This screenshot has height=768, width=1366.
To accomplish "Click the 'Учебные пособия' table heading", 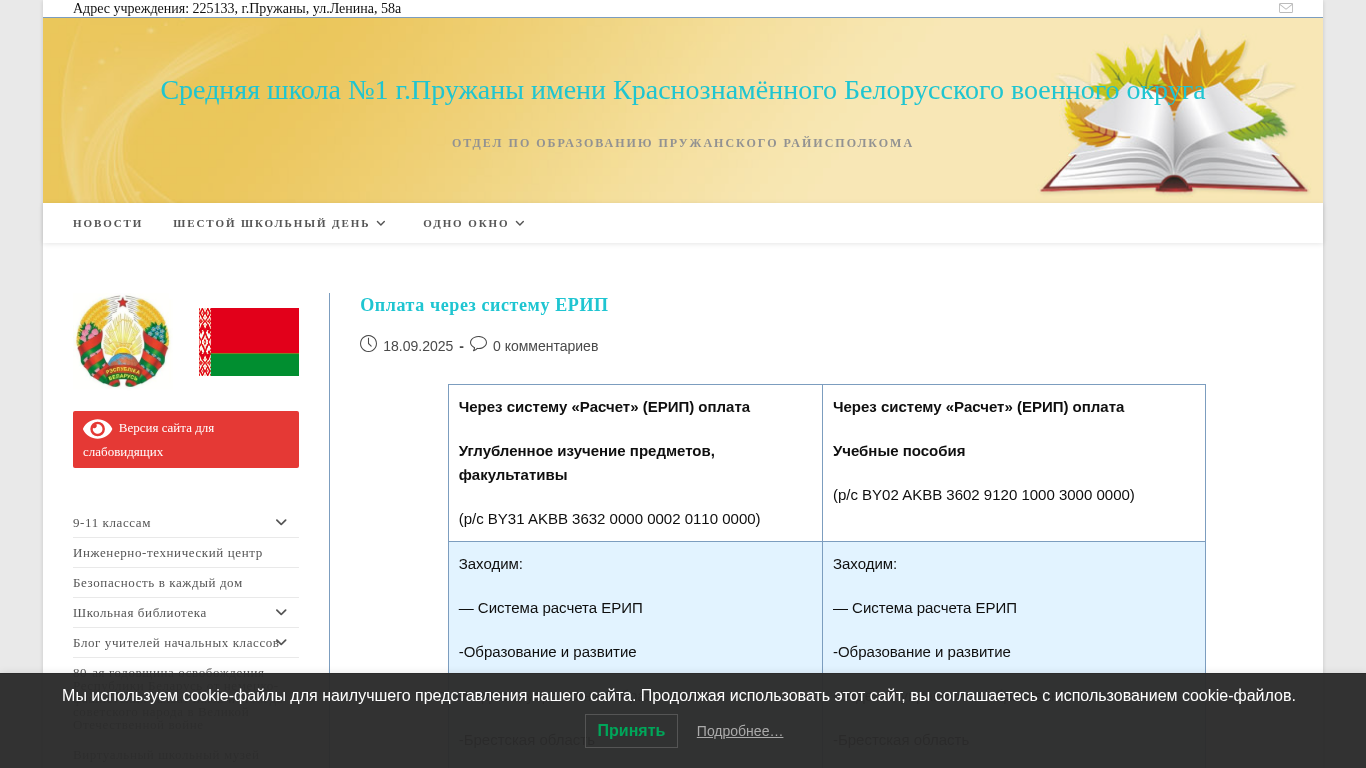I will pyautogui.click(x=899, y=451).
